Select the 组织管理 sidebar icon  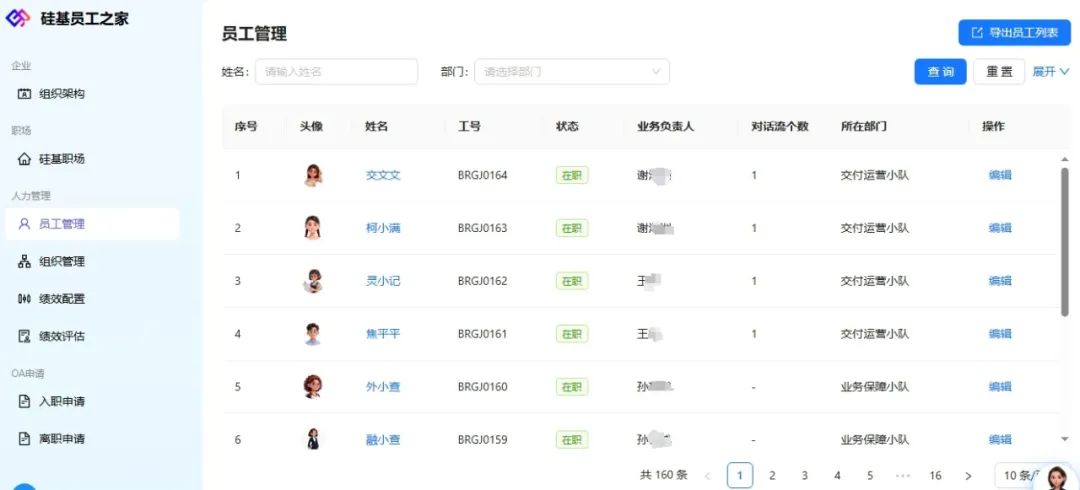coord(25,262)
